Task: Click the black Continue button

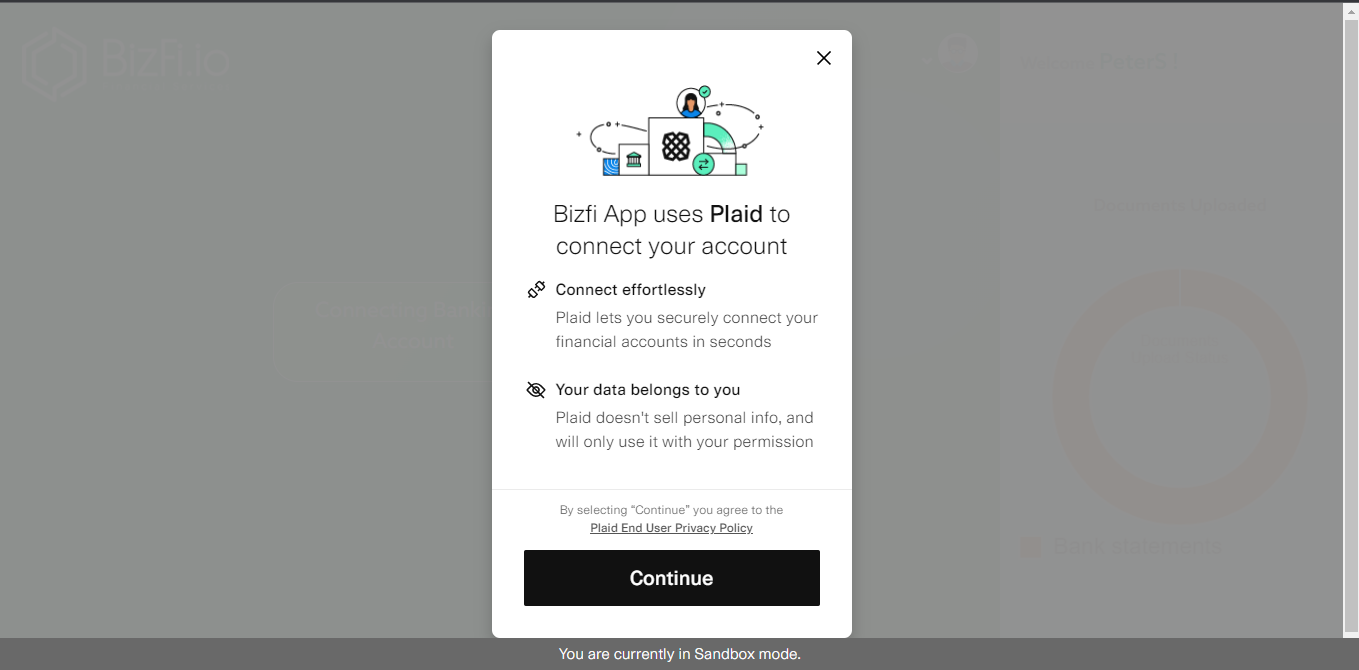Action: click(672, 578)
